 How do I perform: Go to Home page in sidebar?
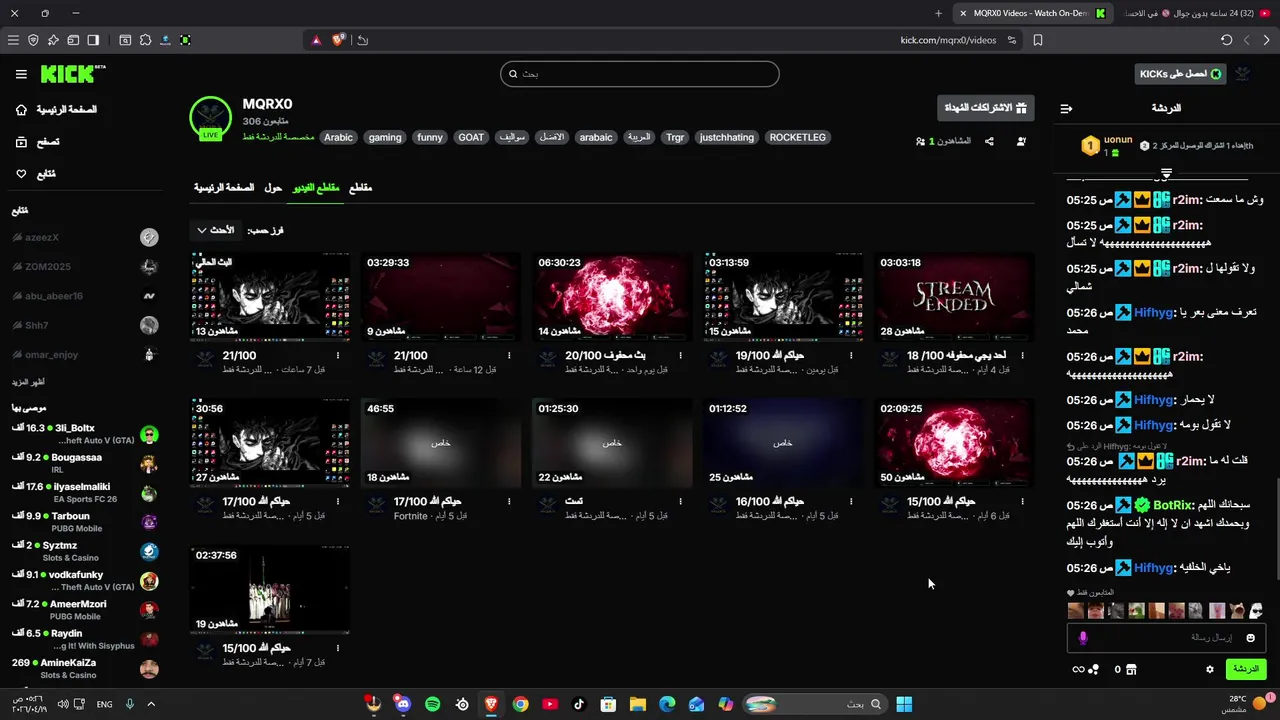(x=57, y=110)
